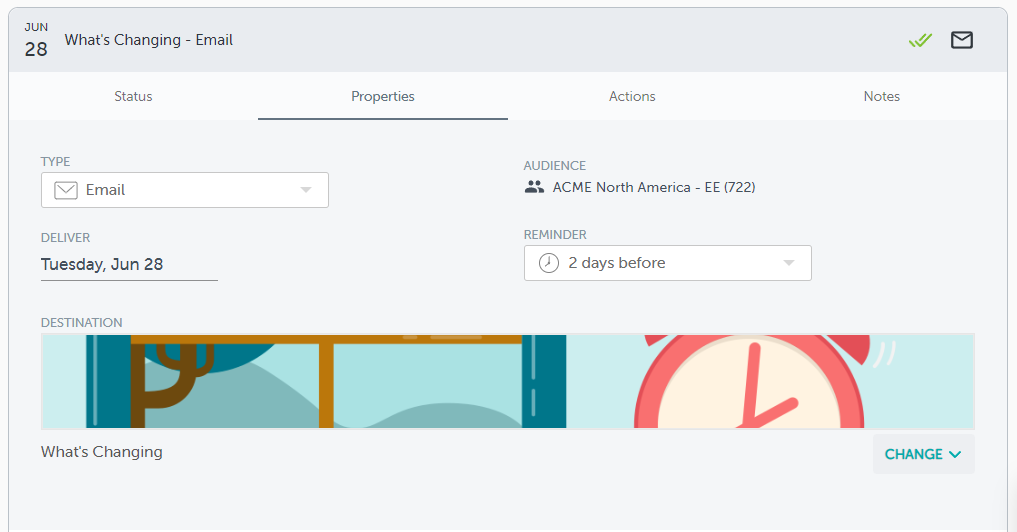Viewport: 1017px width, 532px height.
Task: Click the mail envelope icon in header
Action: pyautogui.click(x=962, y=40)
